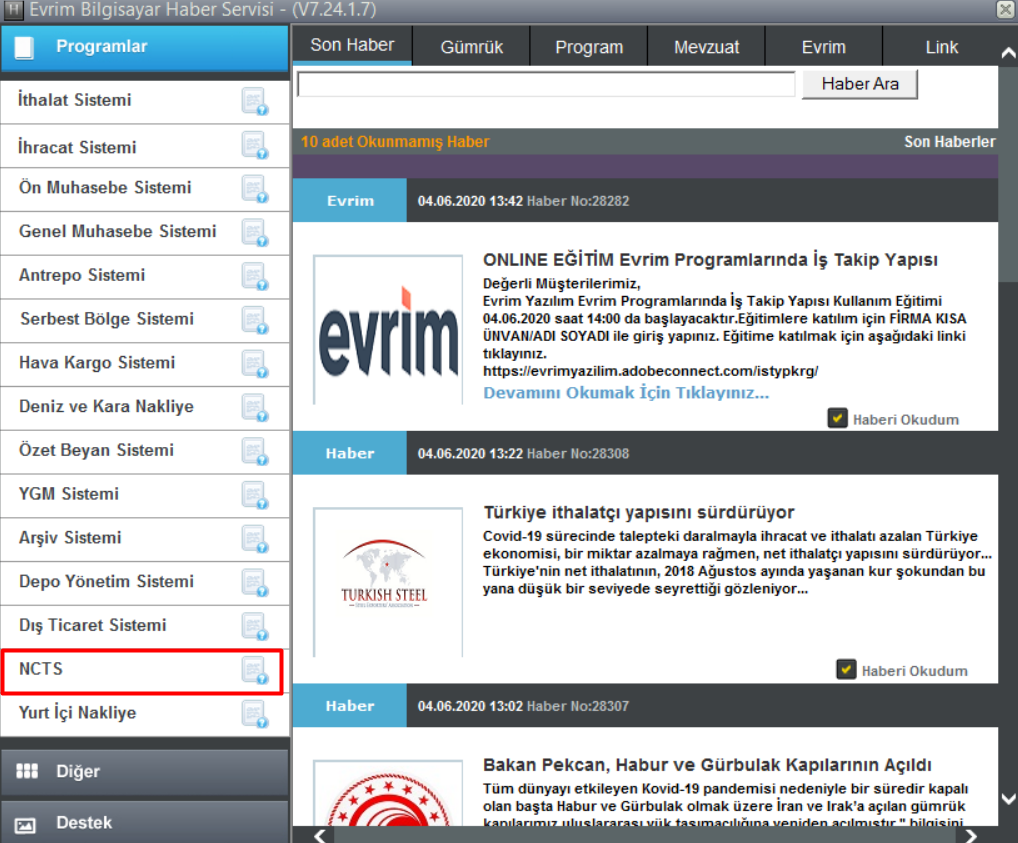This screenshot has height=843, width=1018.
Task: Open Depo Yönetim Sistemi
Action: [144, 583]
